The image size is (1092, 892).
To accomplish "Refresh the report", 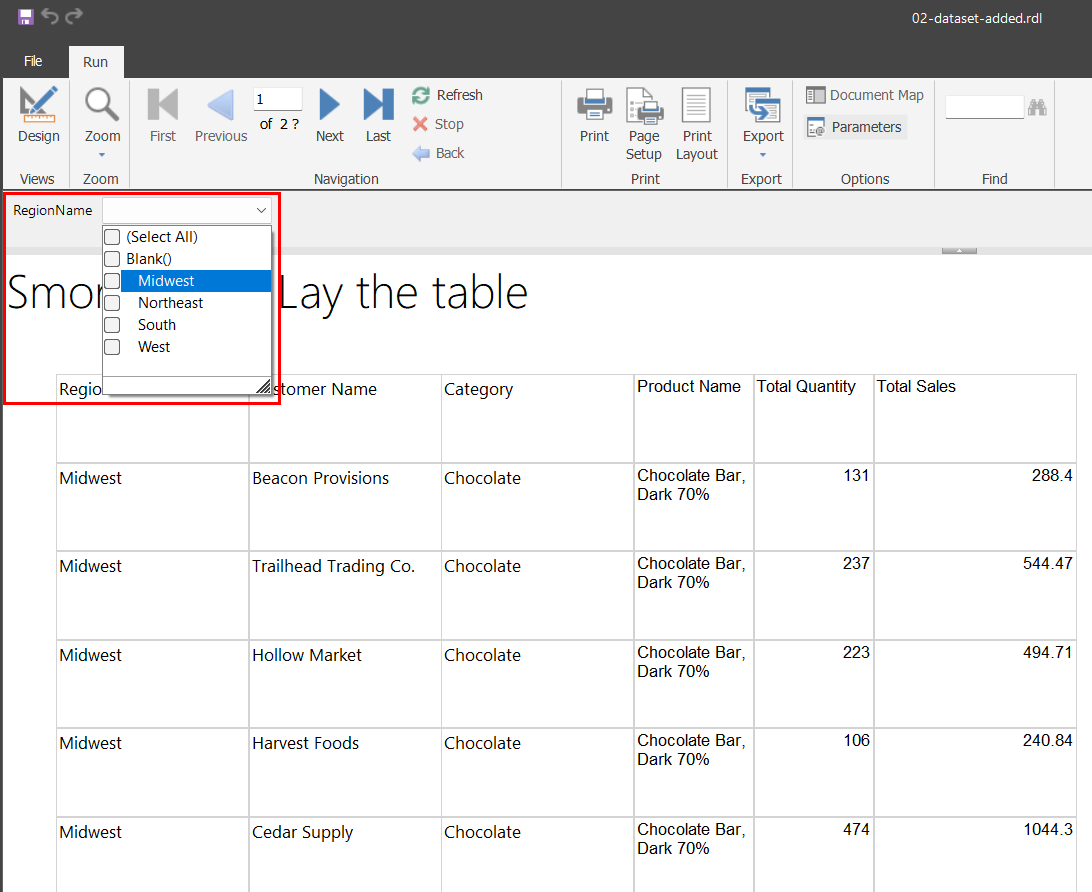I will [x=448, y=95].
